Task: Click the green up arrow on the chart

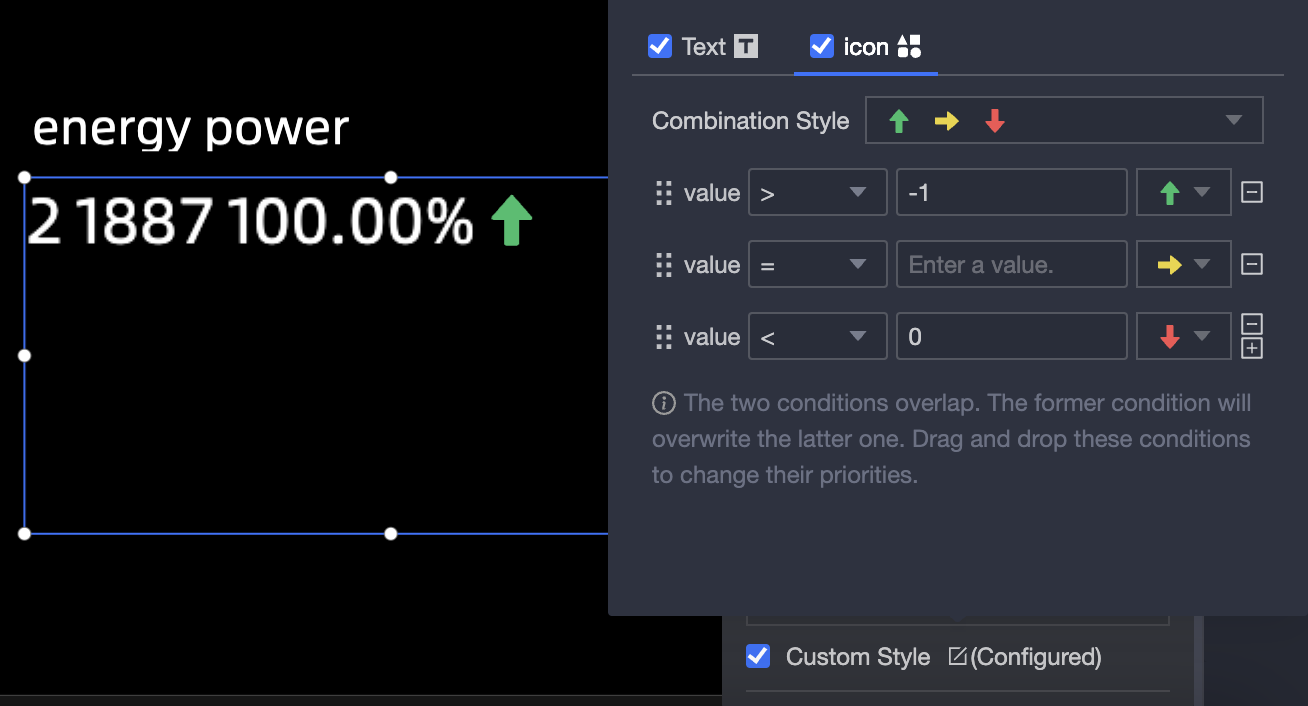Action: pyautogui.click(x=511, y=220)
